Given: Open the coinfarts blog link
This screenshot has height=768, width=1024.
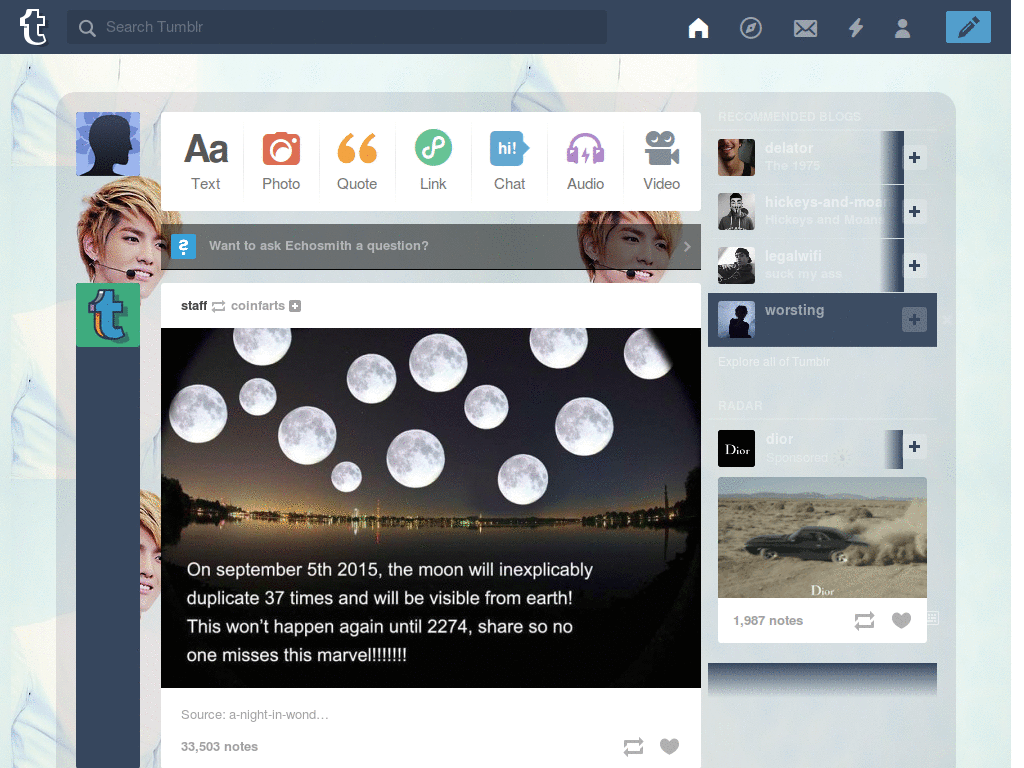Looking at the screenshot, I should click(x=258, y=306).
